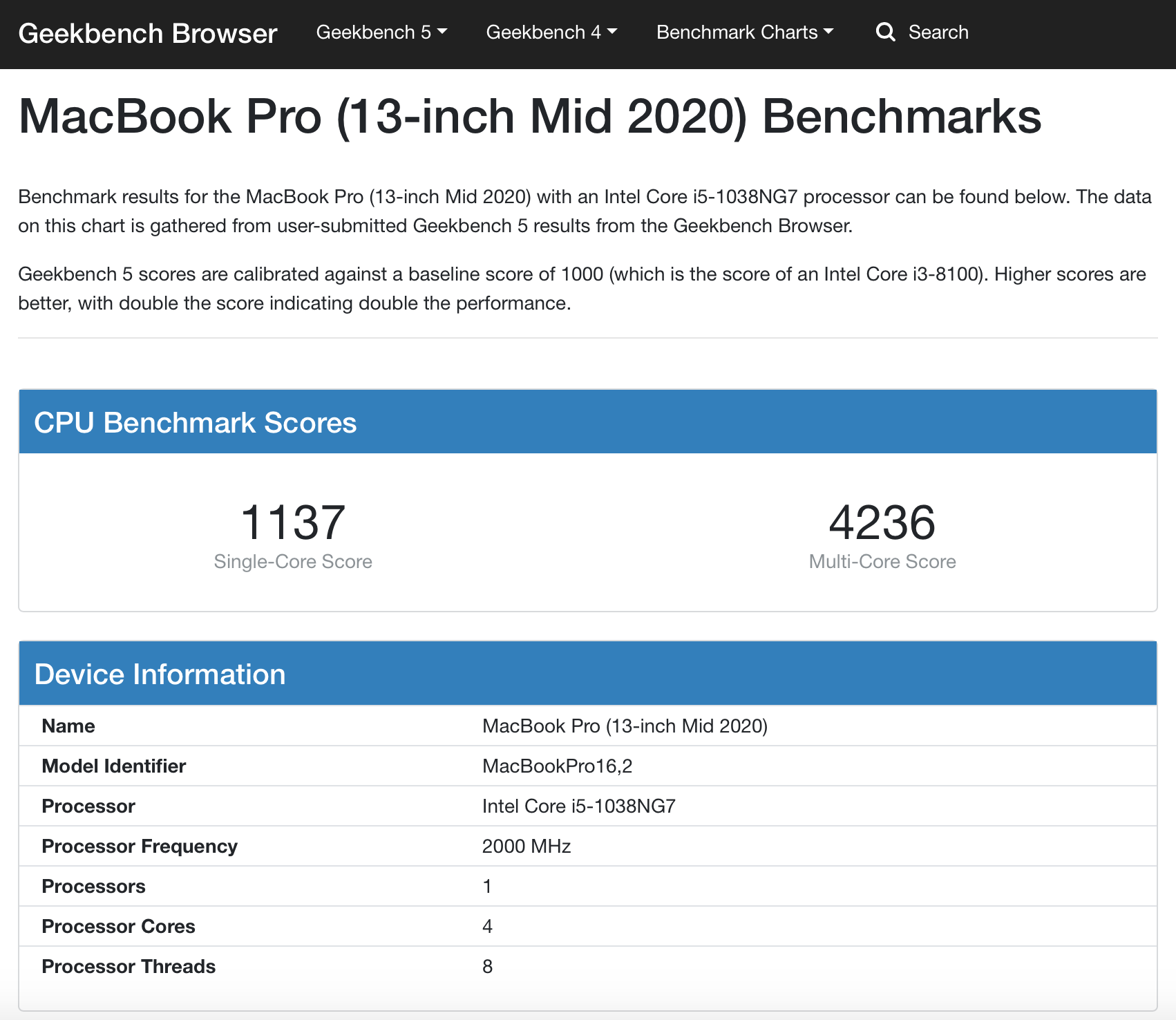Click the Device Information header
The image size is (1176, 1020).
(160, 674)
